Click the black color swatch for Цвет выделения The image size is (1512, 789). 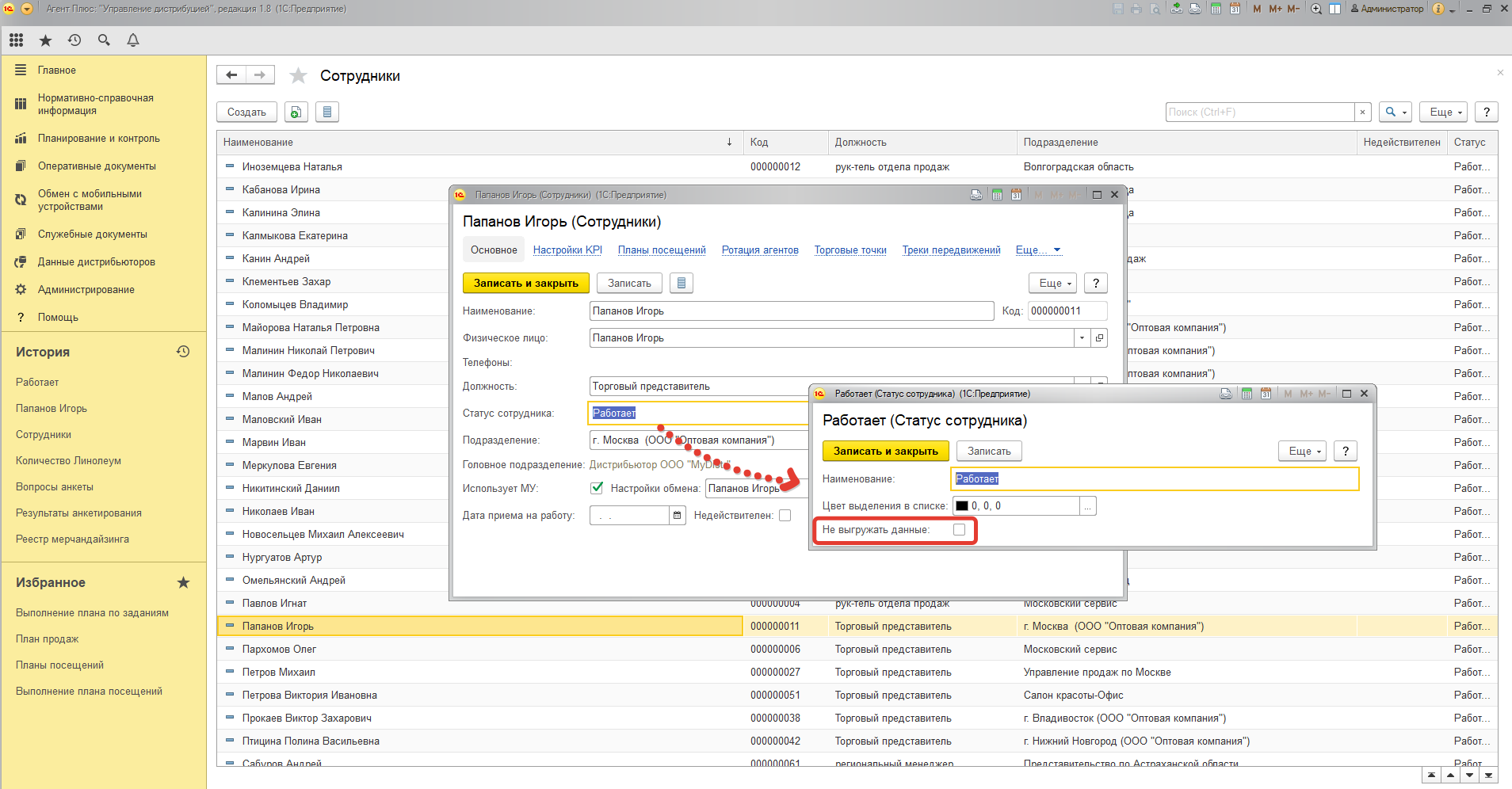(962, 505)
